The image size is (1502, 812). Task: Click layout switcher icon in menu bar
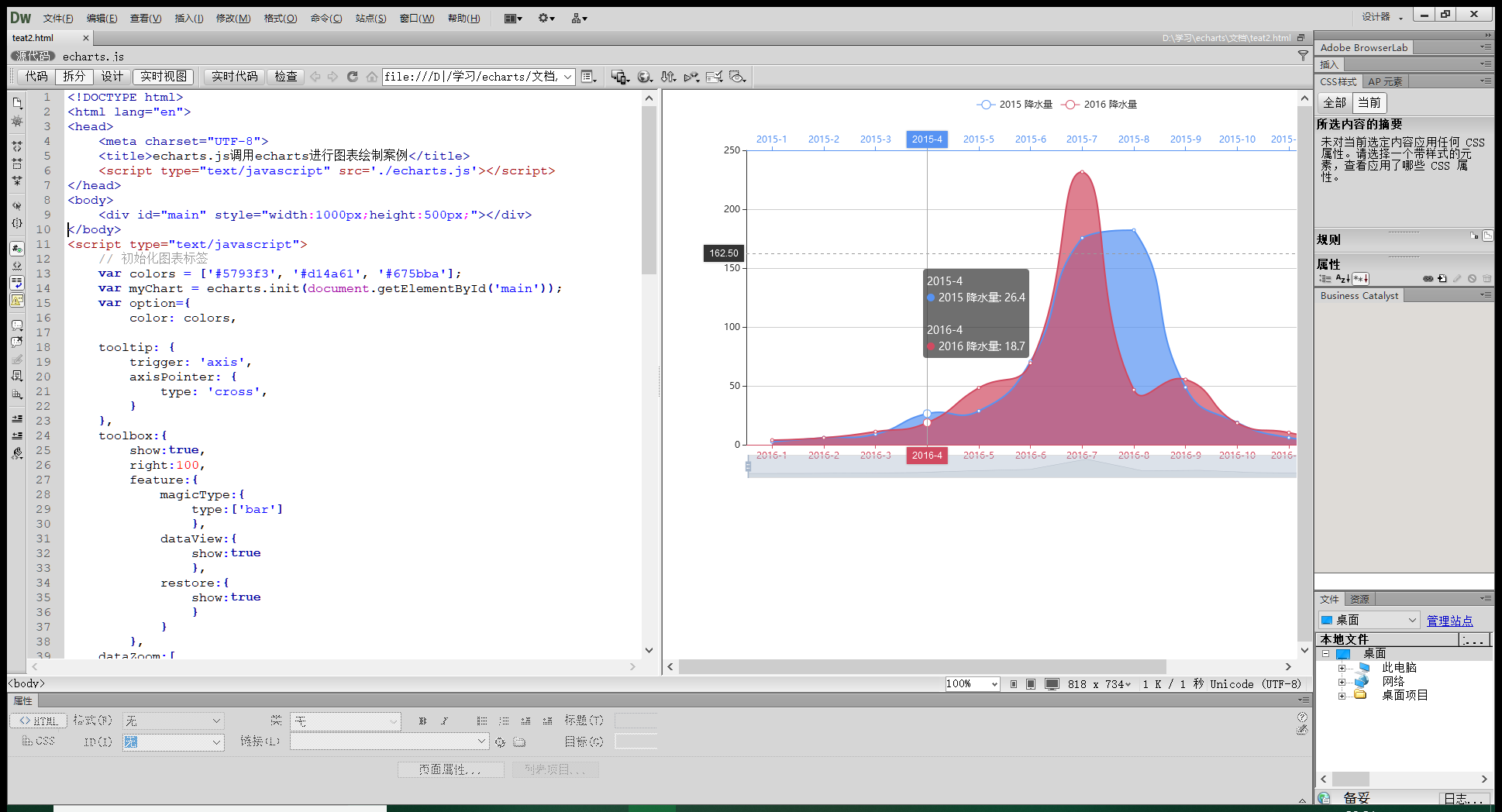[x=513, y=18]
